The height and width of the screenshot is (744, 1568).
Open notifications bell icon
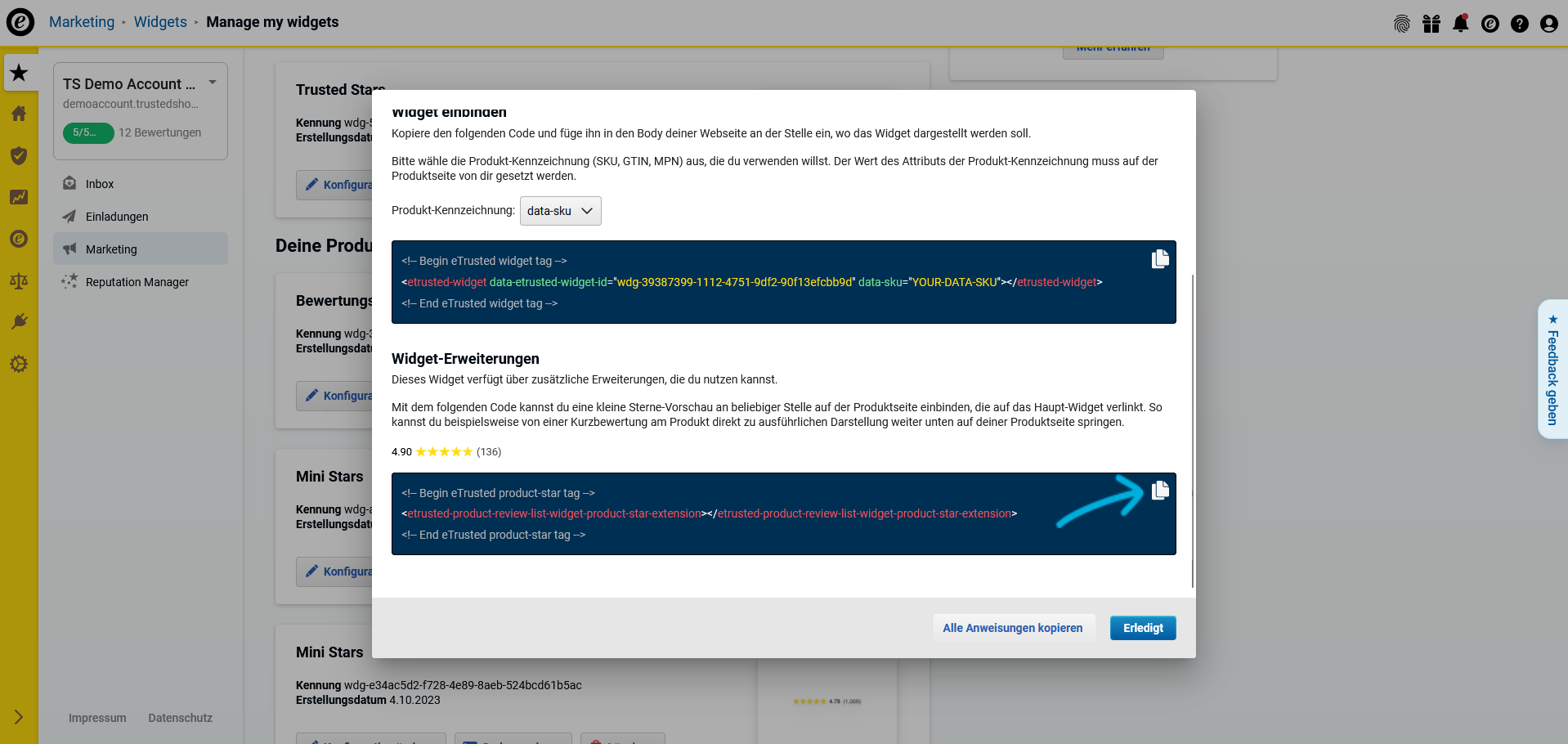pyautogui.click(x=1461, y=23)
